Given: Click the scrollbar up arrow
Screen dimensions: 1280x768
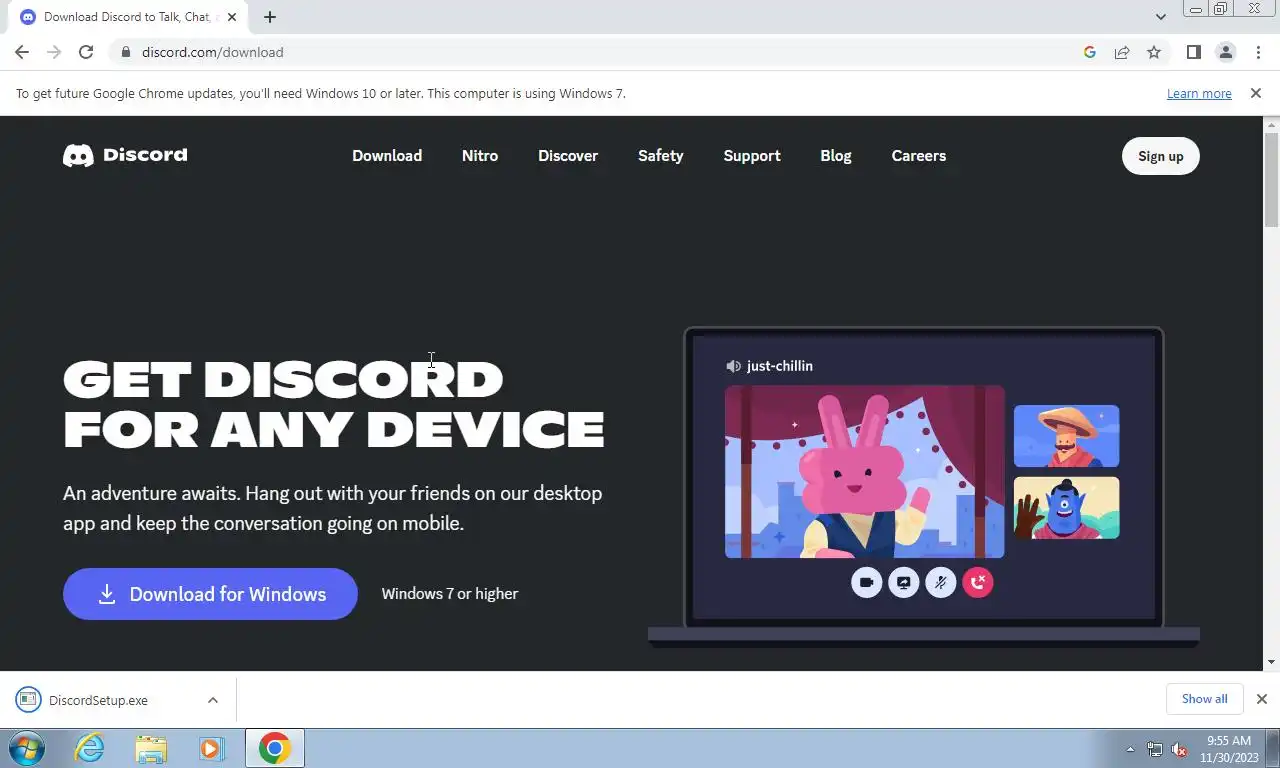Looking at the screenshot, I should coord(1271,124).
